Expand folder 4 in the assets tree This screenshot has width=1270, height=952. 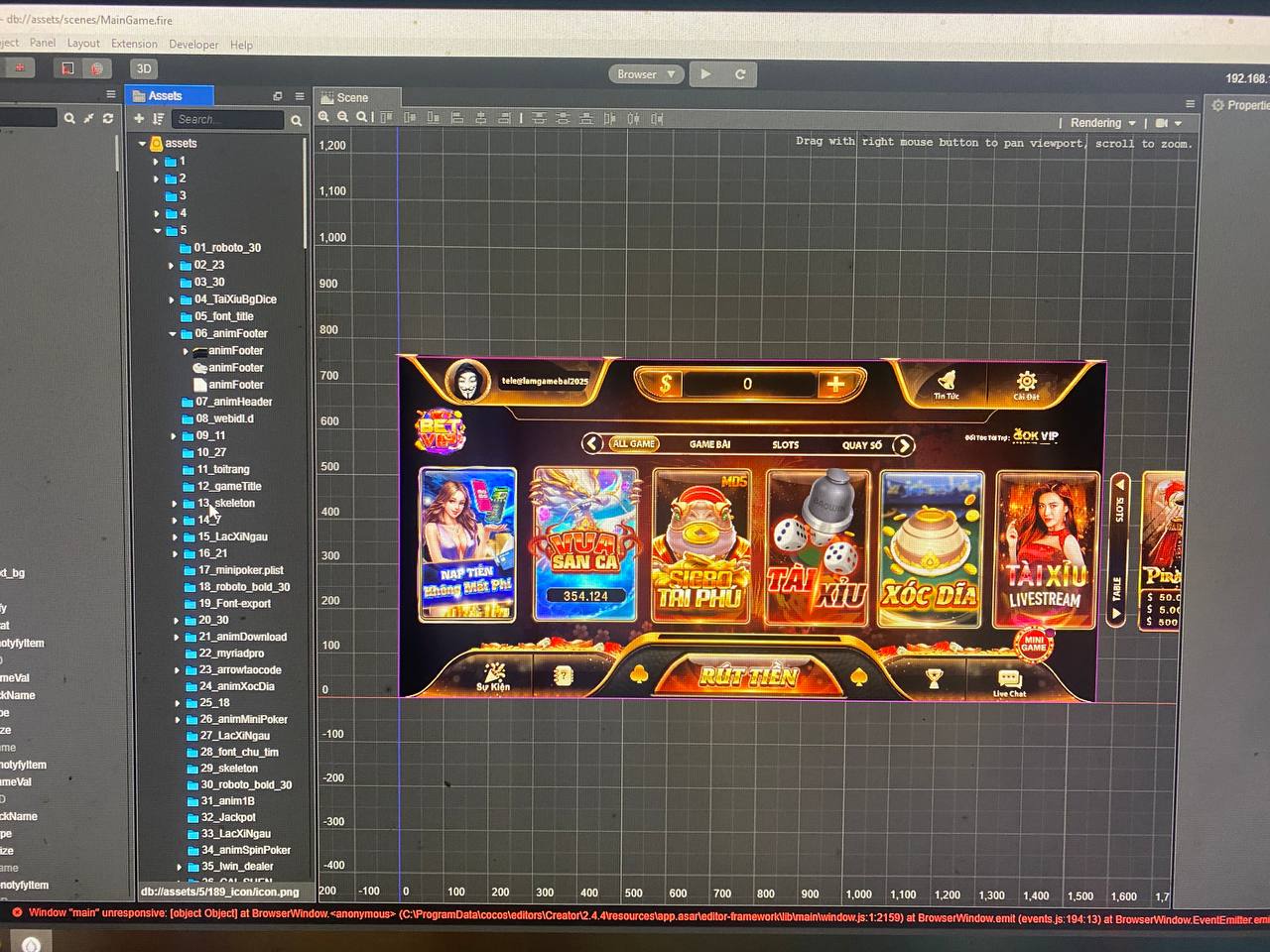click(156, 213)
